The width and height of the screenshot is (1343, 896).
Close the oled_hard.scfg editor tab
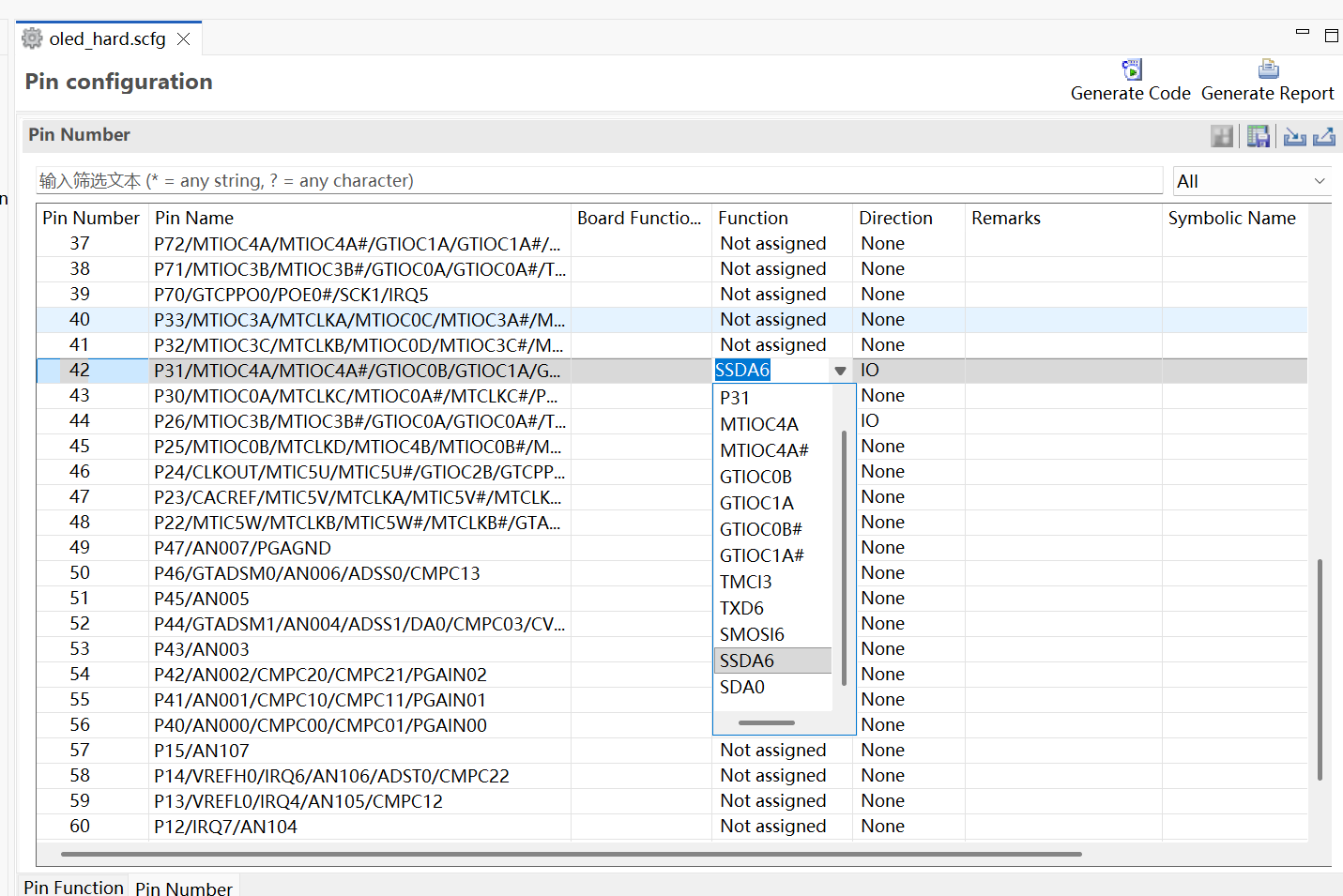pos(184,38)
